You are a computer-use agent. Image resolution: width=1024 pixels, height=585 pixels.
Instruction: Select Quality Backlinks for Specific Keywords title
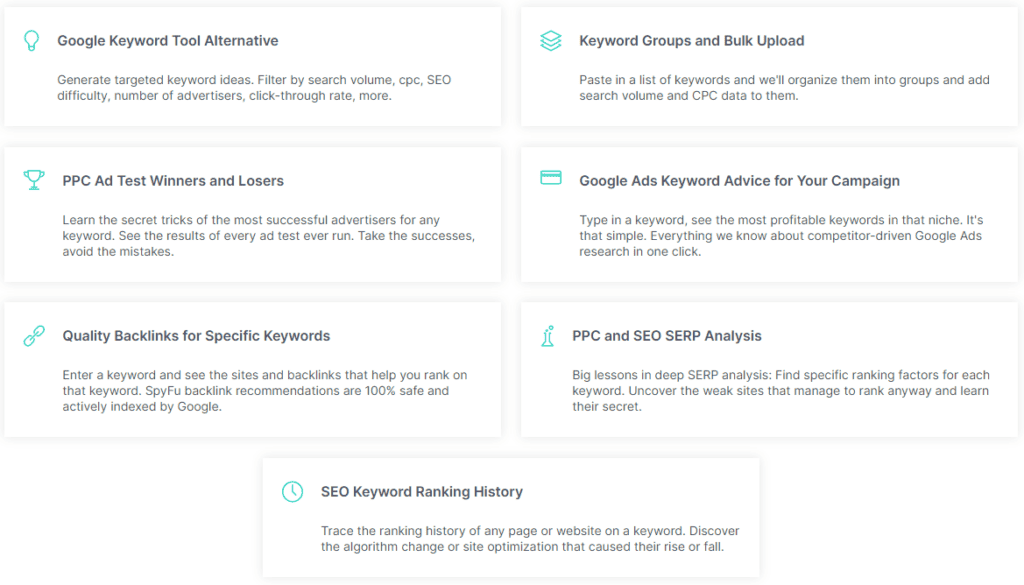point(197,336)
